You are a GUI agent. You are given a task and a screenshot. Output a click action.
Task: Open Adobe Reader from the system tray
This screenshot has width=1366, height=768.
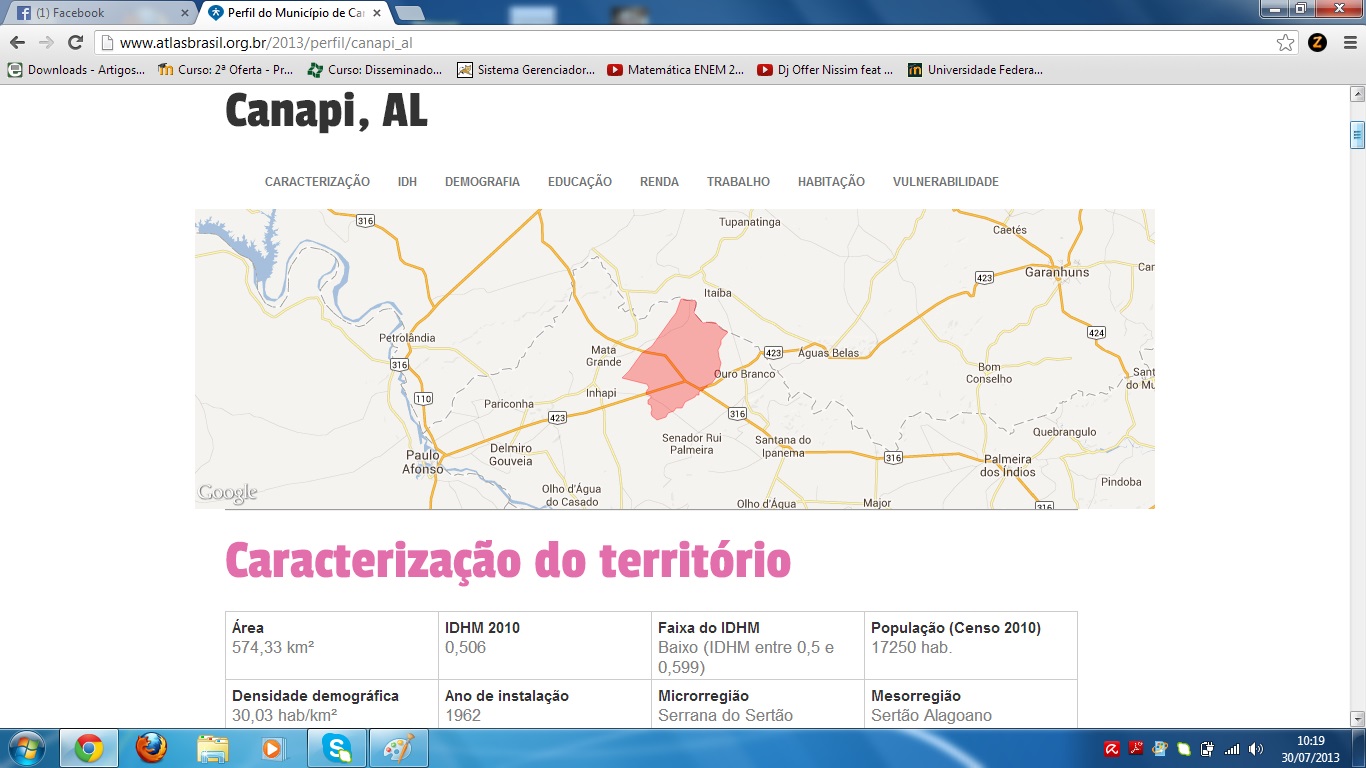pos(1135,748)
